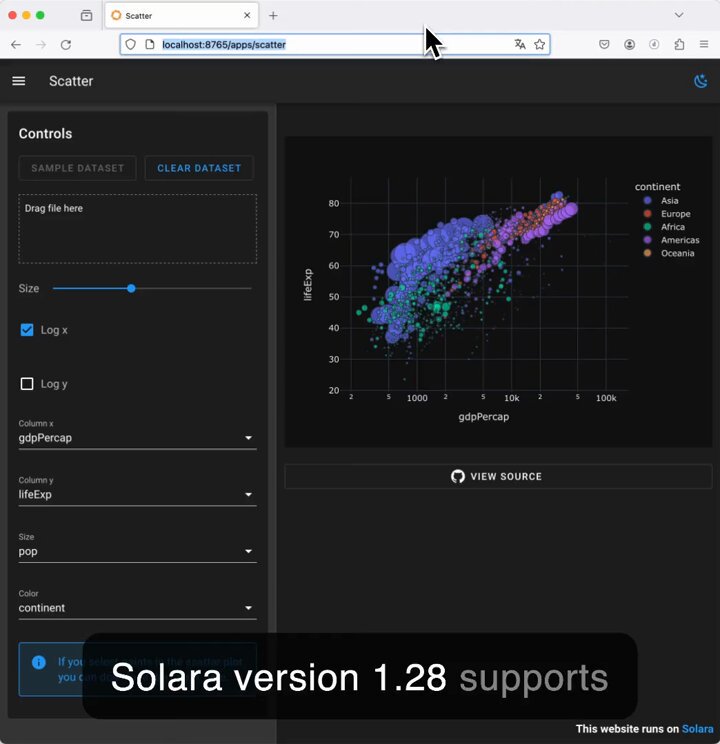
Task: Open the Color column dropdown
Action: [138, 608]
